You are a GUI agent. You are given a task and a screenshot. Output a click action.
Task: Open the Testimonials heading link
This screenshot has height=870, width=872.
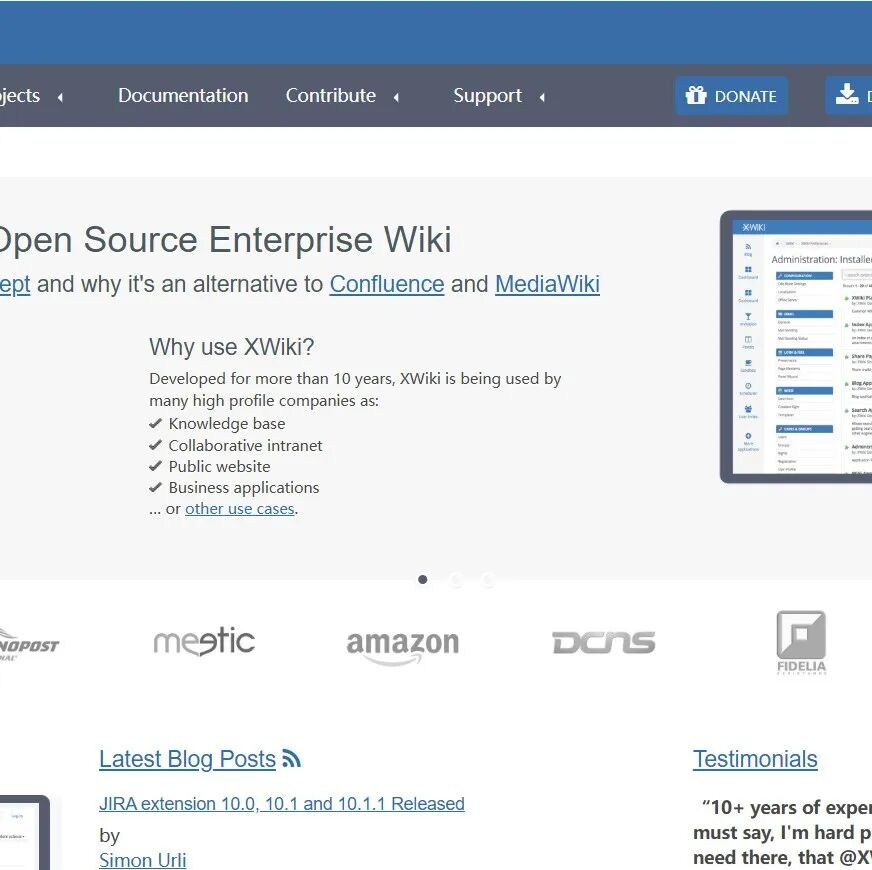pyautogui.click(x=755, y=759)
